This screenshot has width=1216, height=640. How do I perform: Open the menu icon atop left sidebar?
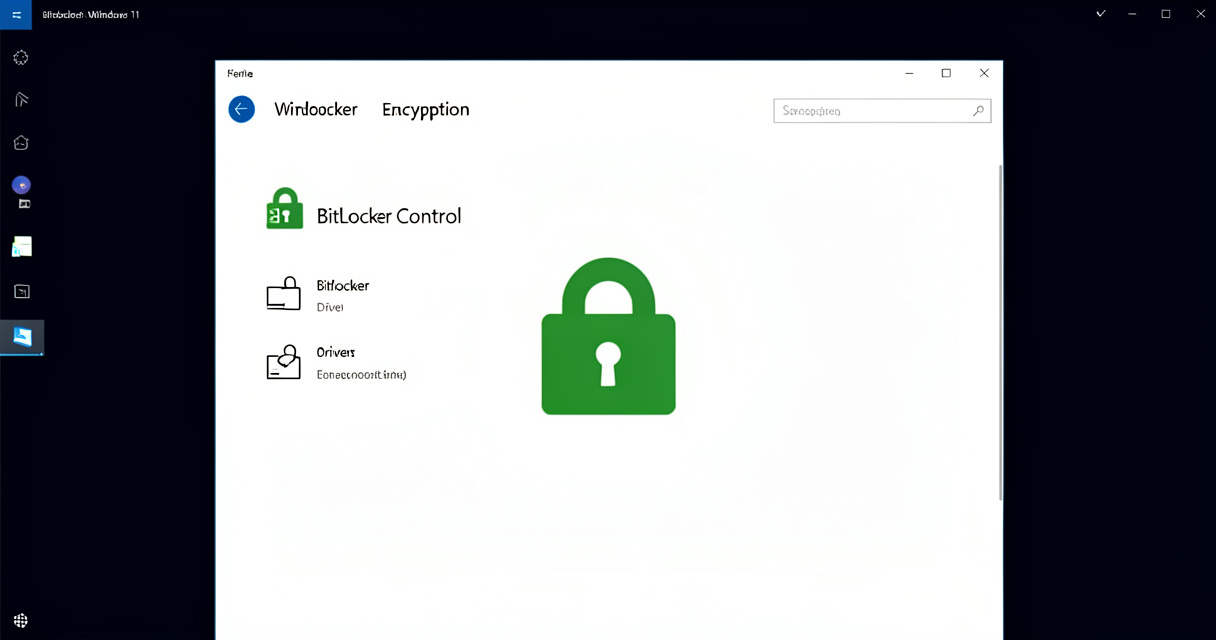point(16,15)
